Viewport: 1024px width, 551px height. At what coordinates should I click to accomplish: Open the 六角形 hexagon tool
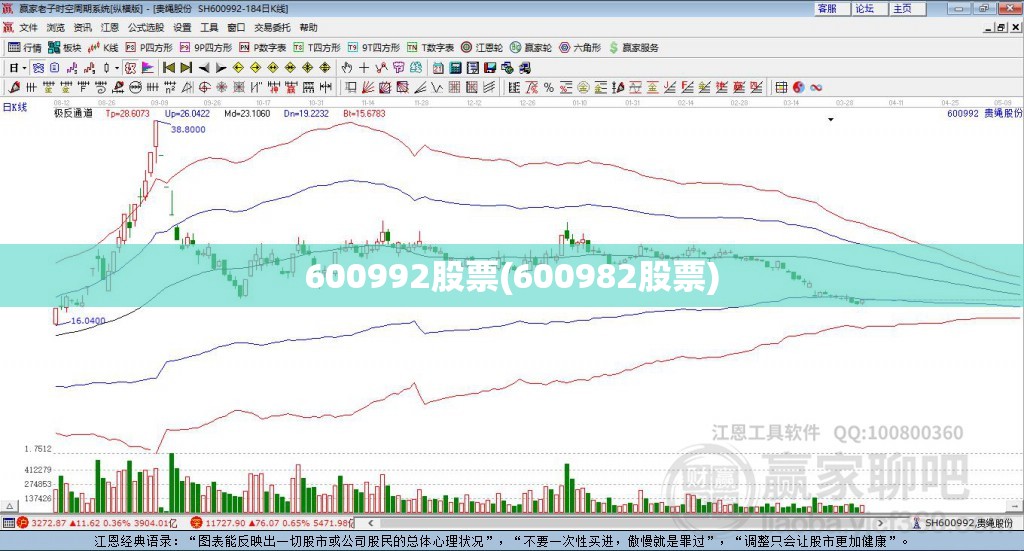coord(580,48)
